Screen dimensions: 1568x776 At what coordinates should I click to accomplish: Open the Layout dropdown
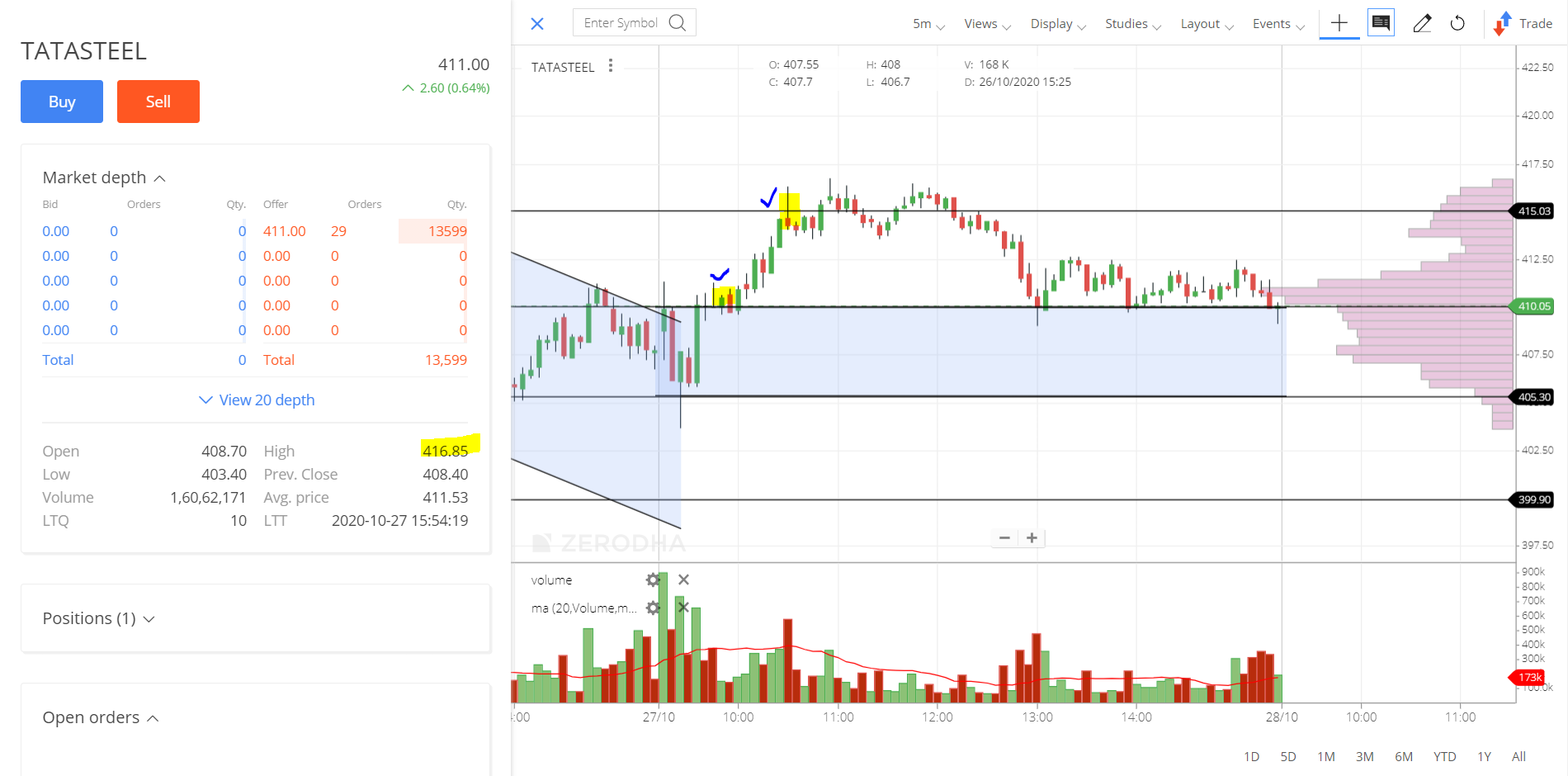[1207, 24]
